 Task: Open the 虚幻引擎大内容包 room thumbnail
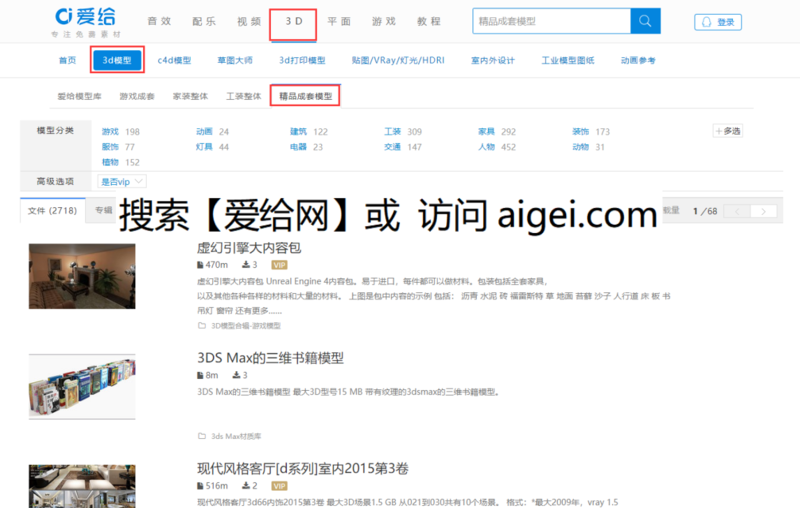82,276
